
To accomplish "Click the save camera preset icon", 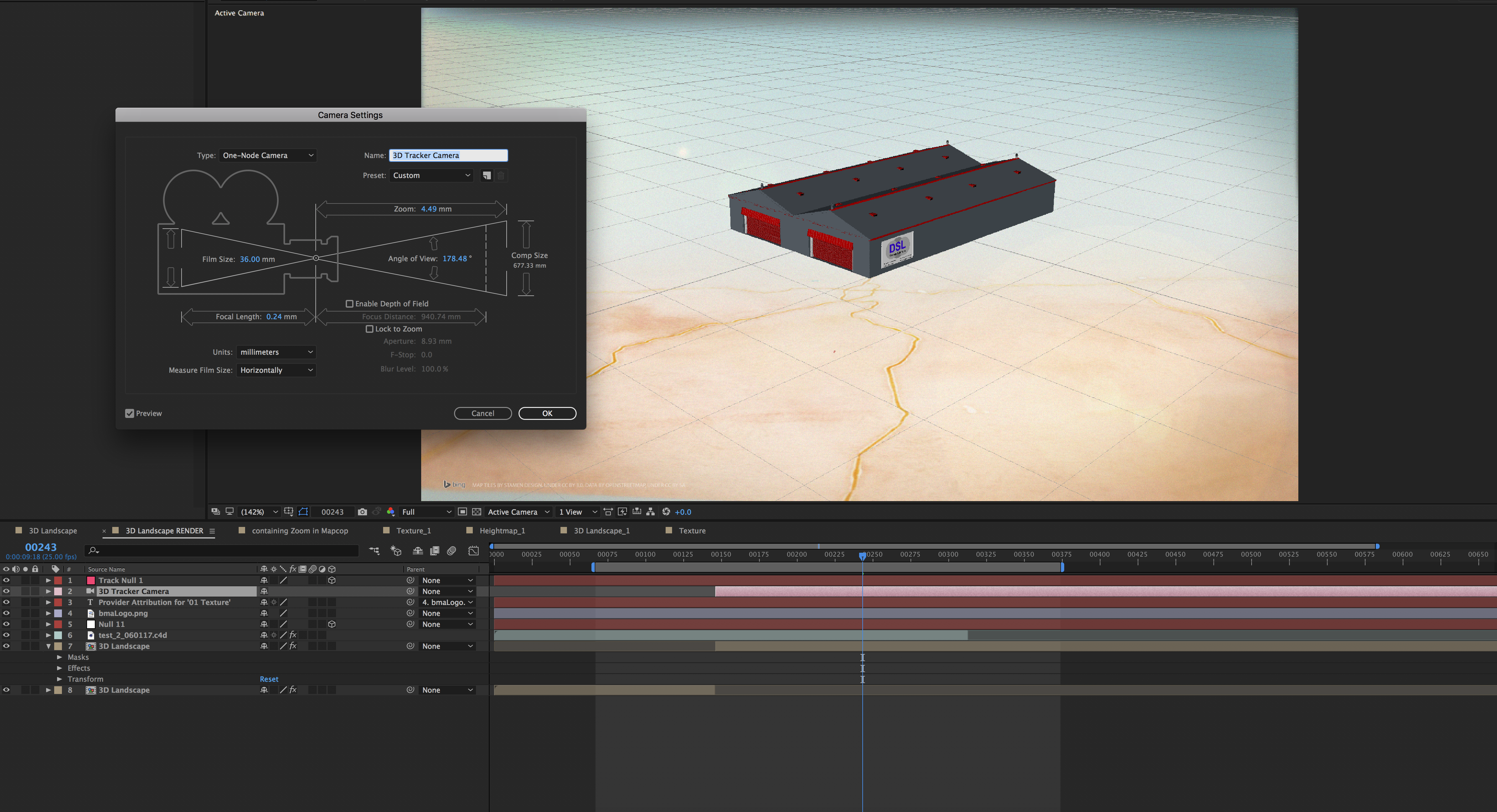I will pos(487,175).
